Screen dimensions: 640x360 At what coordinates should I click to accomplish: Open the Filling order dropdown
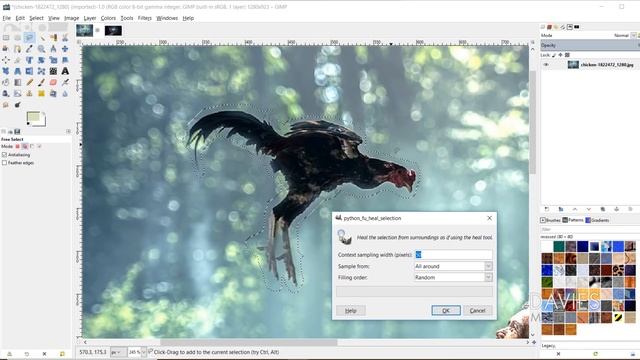pos(453,277)
